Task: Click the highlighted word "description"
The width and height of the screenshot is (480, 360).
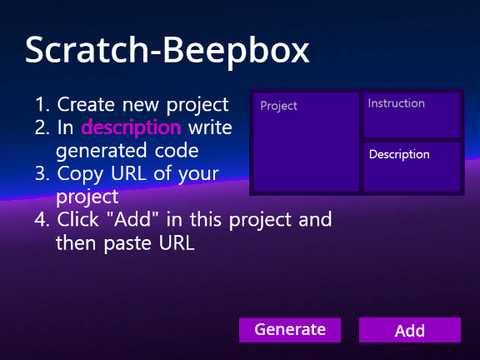Action: tap(131, 128)
